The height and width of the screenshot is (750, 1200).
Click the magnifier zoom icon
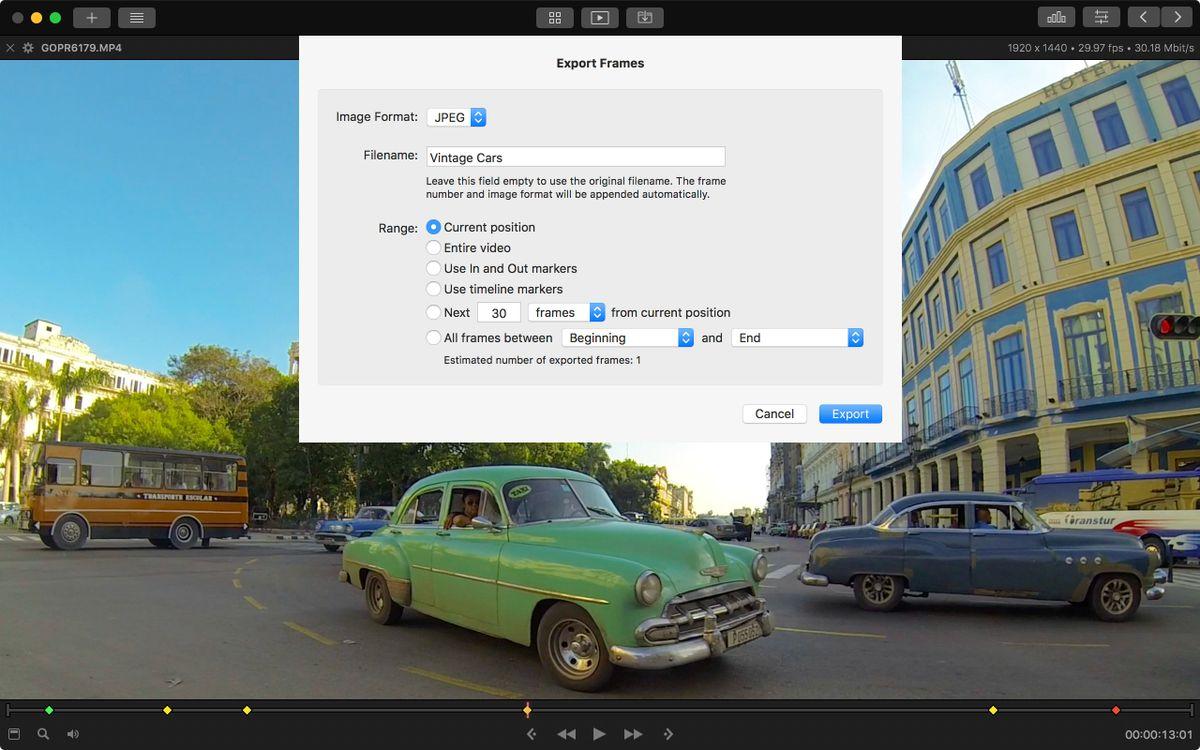[x=43, y=734]
